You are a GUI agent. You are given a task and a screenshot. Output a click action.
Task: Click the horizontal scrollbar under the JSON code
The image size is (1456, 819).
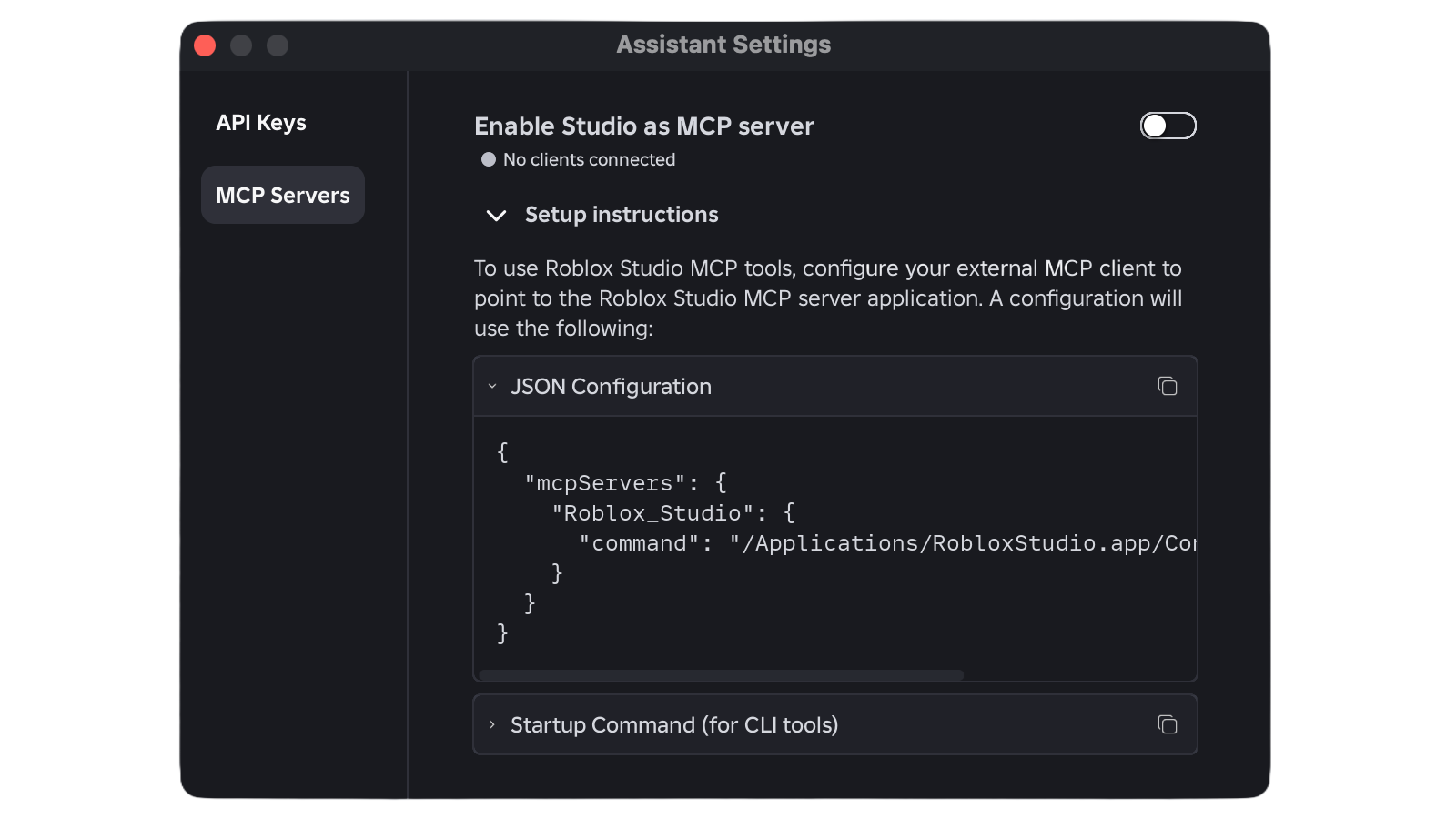coord(721,675)
